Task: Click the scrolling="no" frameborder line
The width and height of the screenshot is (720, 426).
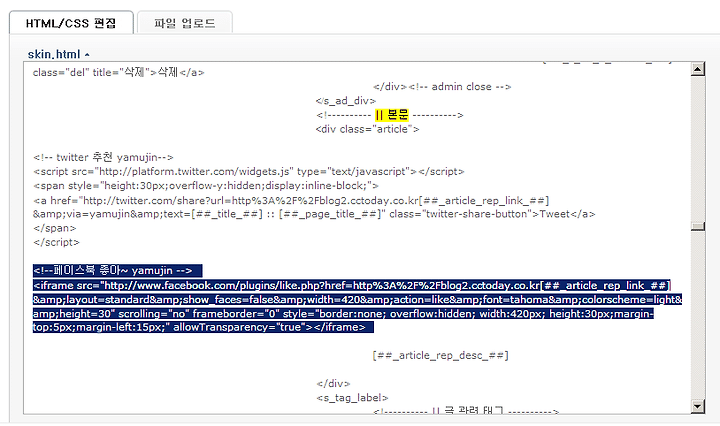Action: [343, 314]
